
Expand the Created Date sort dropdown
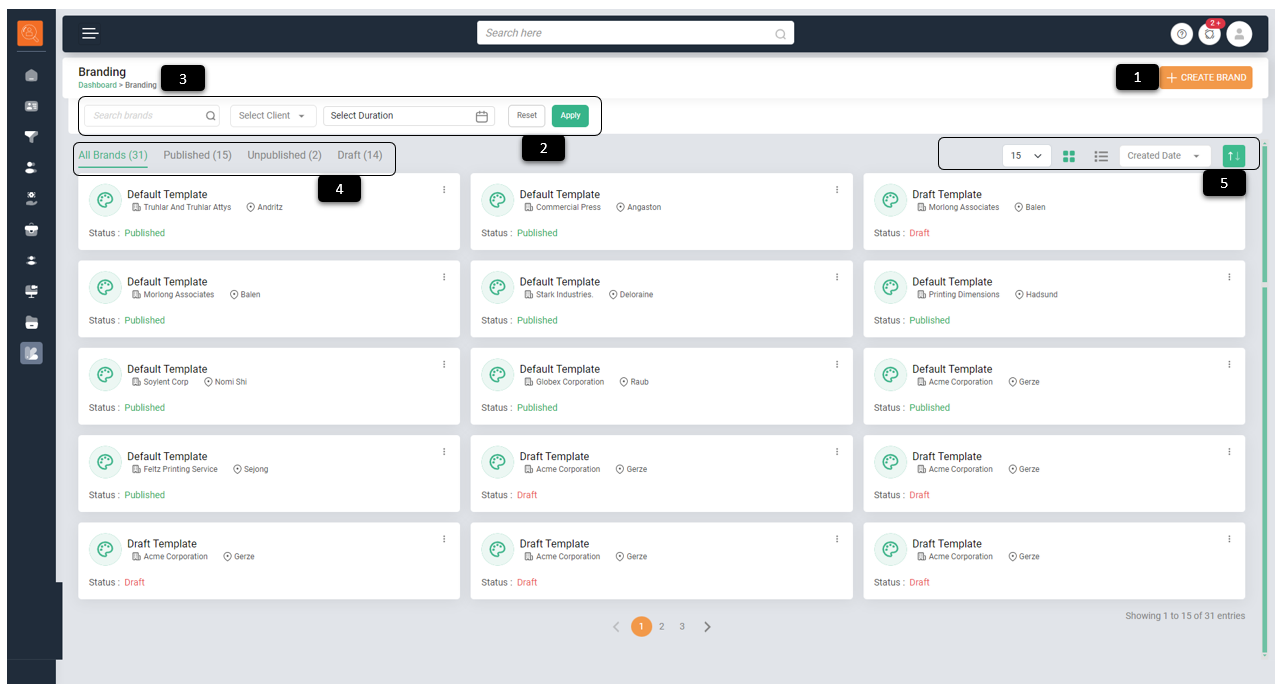[1164, 156]
